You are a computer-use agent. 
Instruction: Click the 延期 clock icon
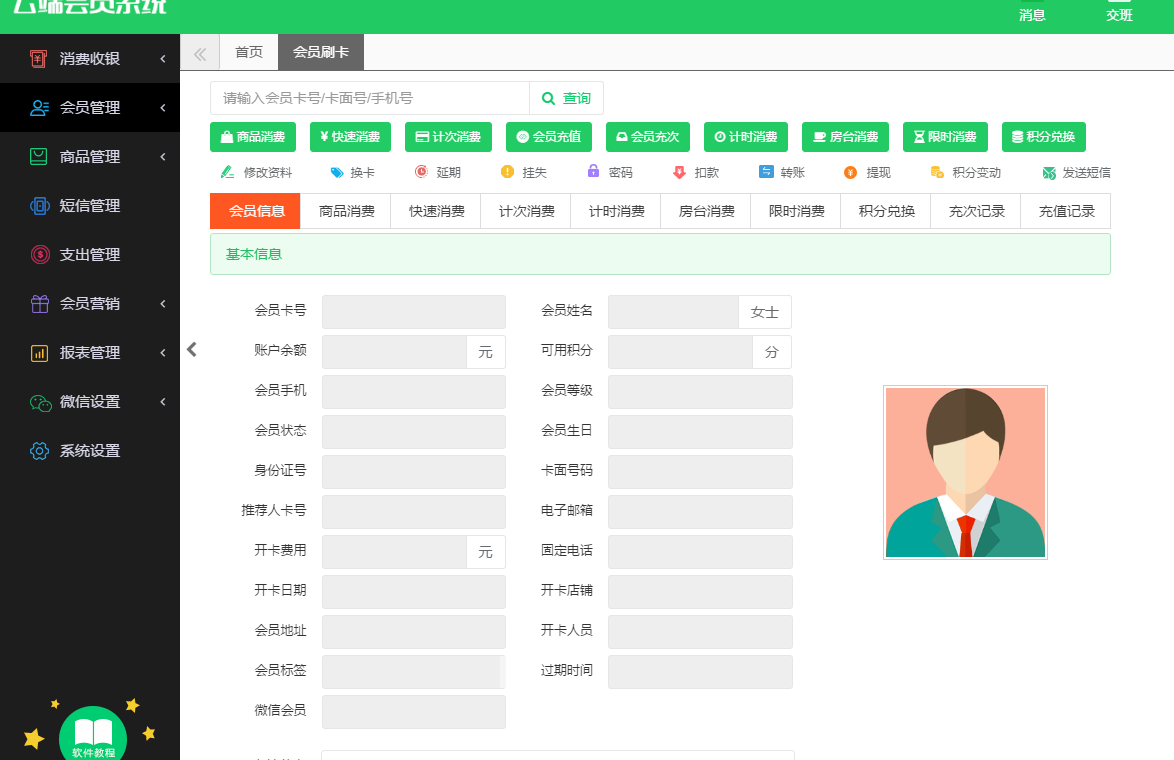pos(421,172)
